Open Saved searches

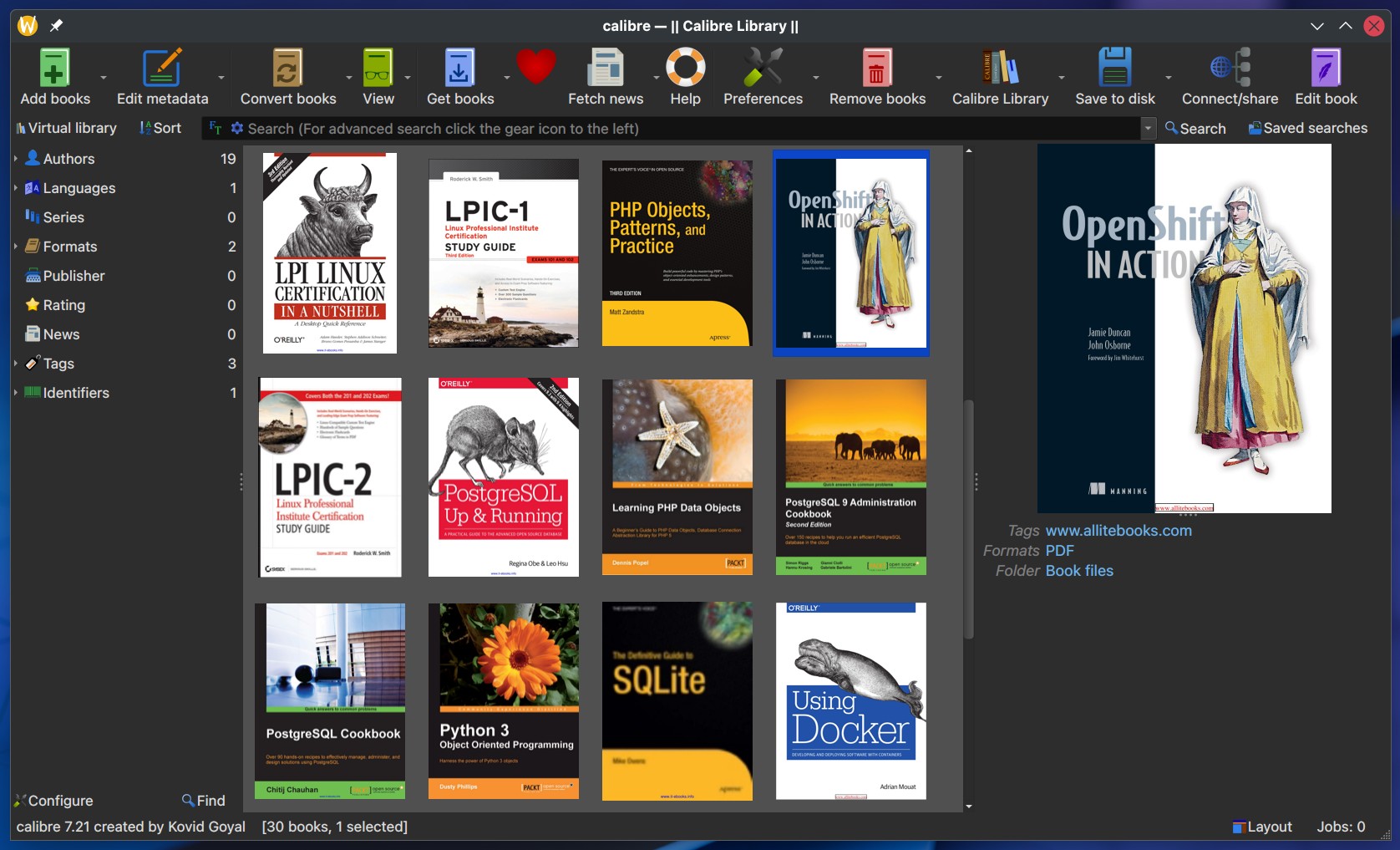coord(1307,128)
